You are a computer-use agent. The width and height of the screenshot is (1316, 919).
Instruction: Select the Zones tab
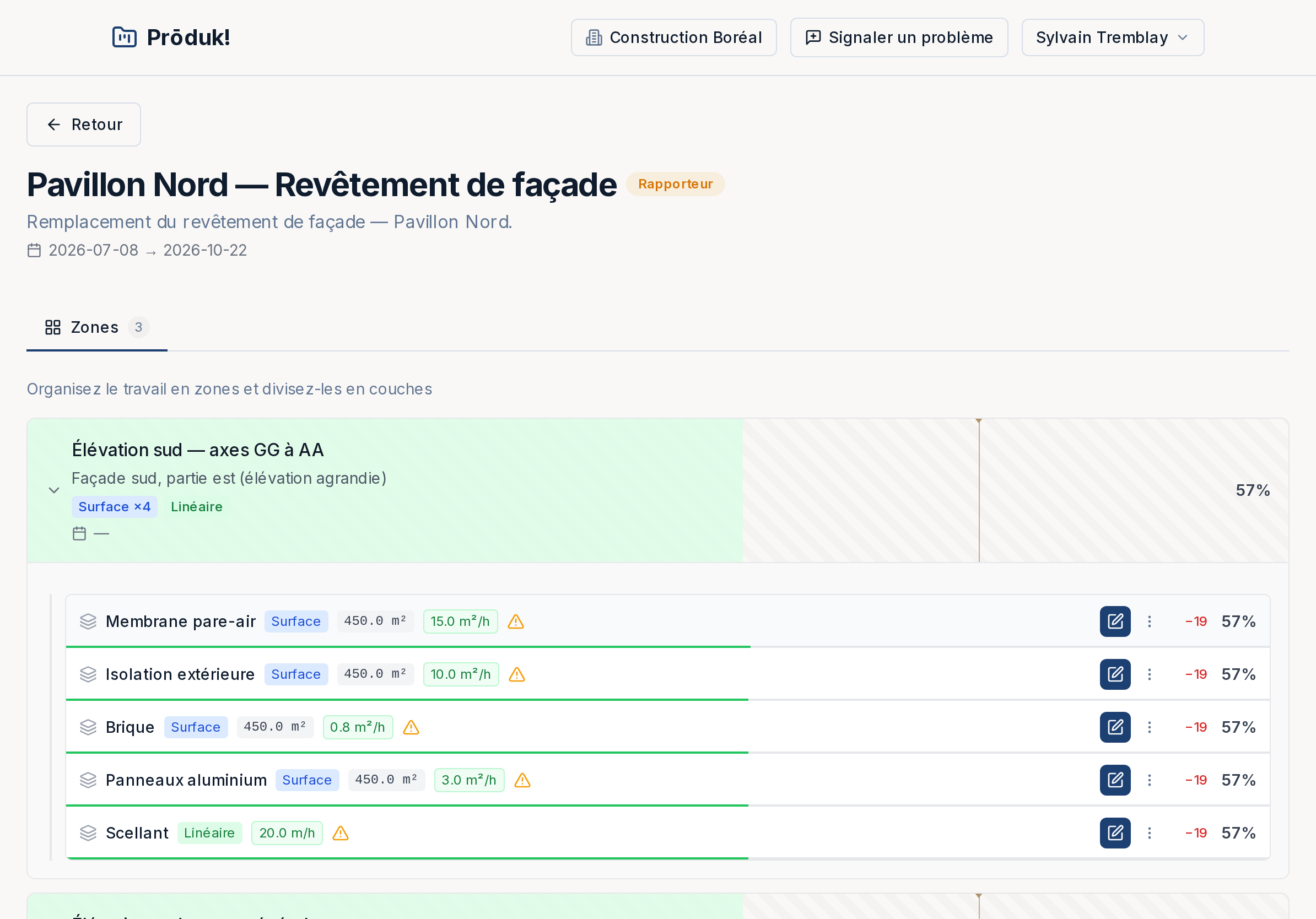[x=97, y=327]
